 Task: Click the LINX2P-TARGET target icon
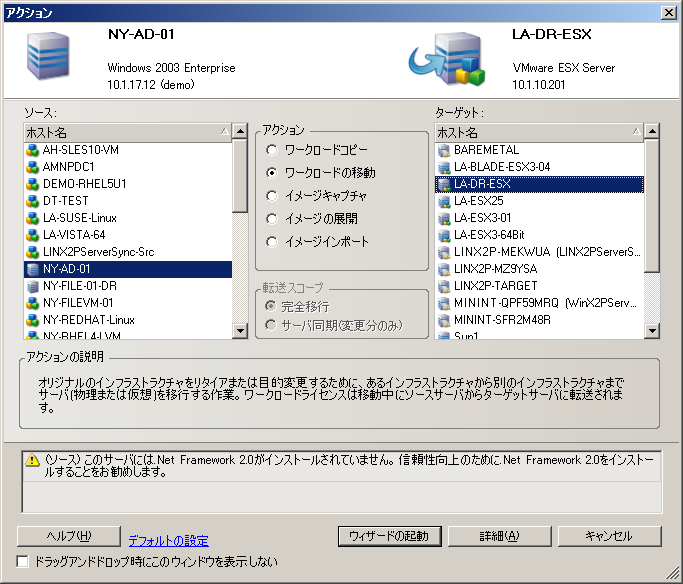coord(443,286)
